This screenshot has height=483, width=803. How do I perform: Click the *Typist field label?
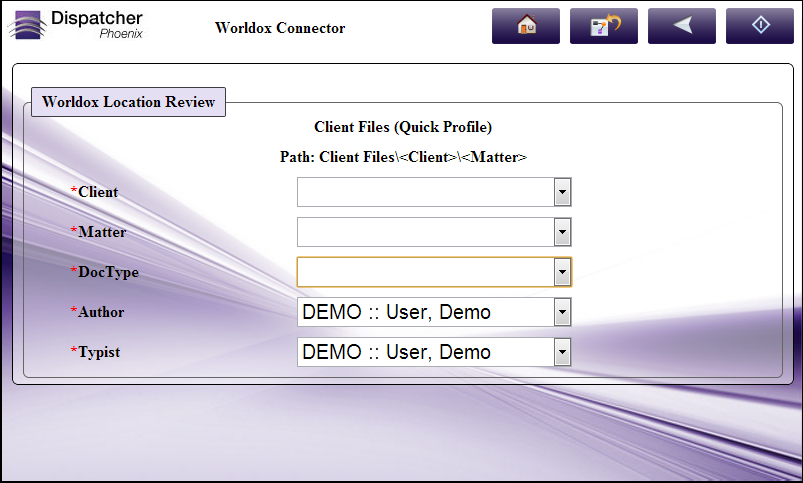pos(95,352)
